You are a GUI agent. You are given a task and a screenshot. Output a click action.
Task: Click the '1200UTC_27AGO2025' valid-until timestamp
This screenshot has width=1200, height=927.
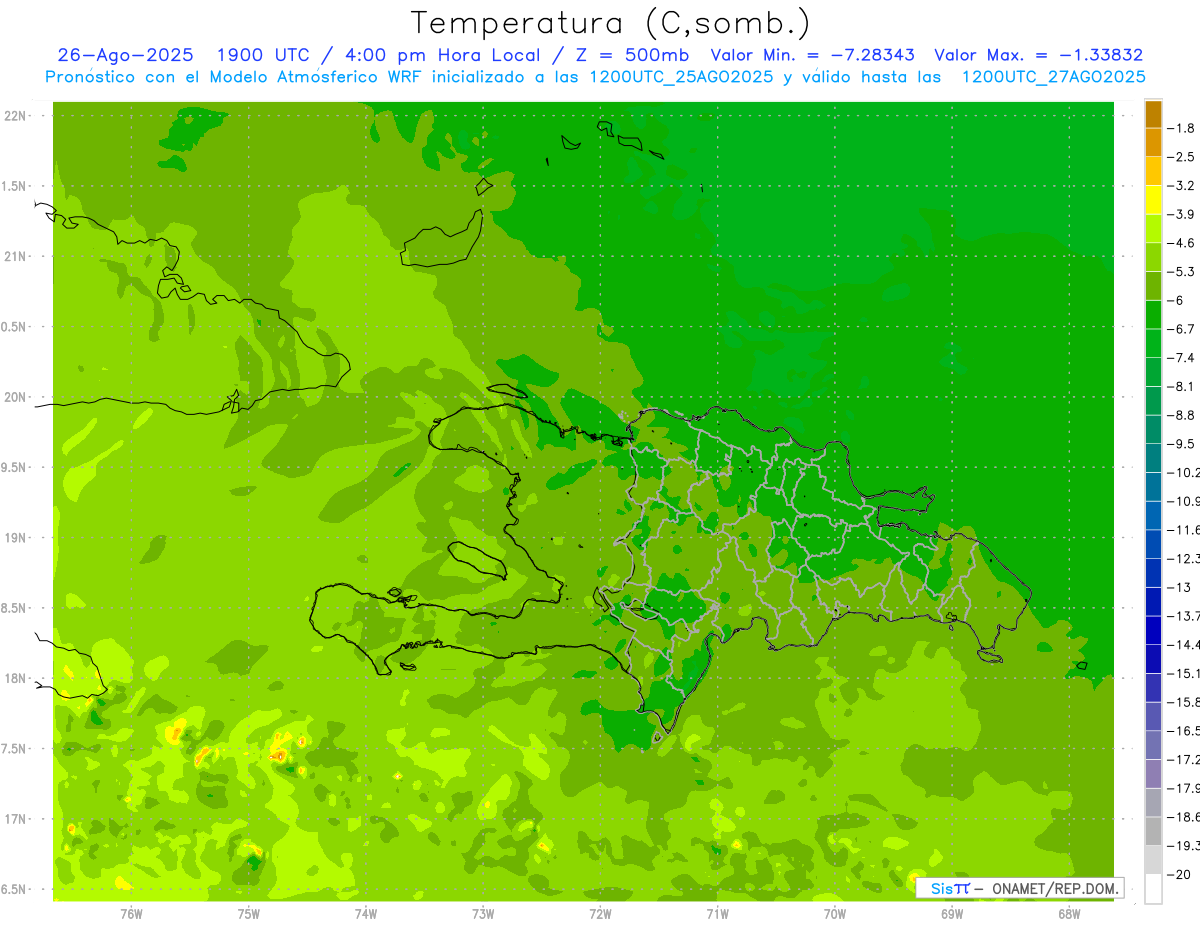(1053, 77)
